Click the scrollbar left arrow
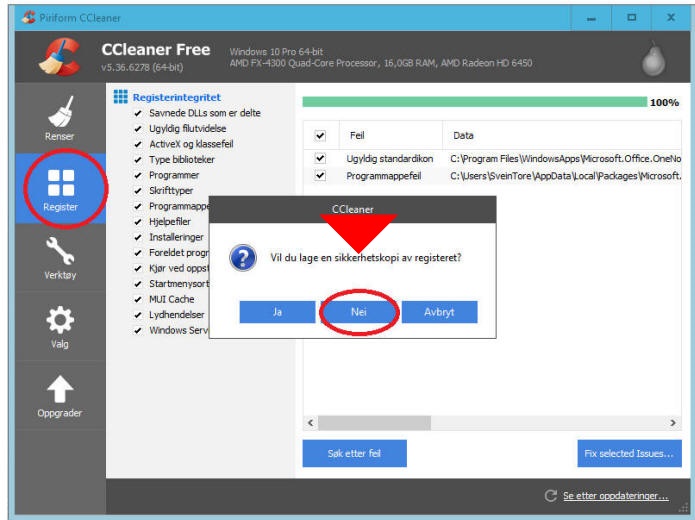Image resolution: width=695 pixels, height=520 pixels. 311,422
